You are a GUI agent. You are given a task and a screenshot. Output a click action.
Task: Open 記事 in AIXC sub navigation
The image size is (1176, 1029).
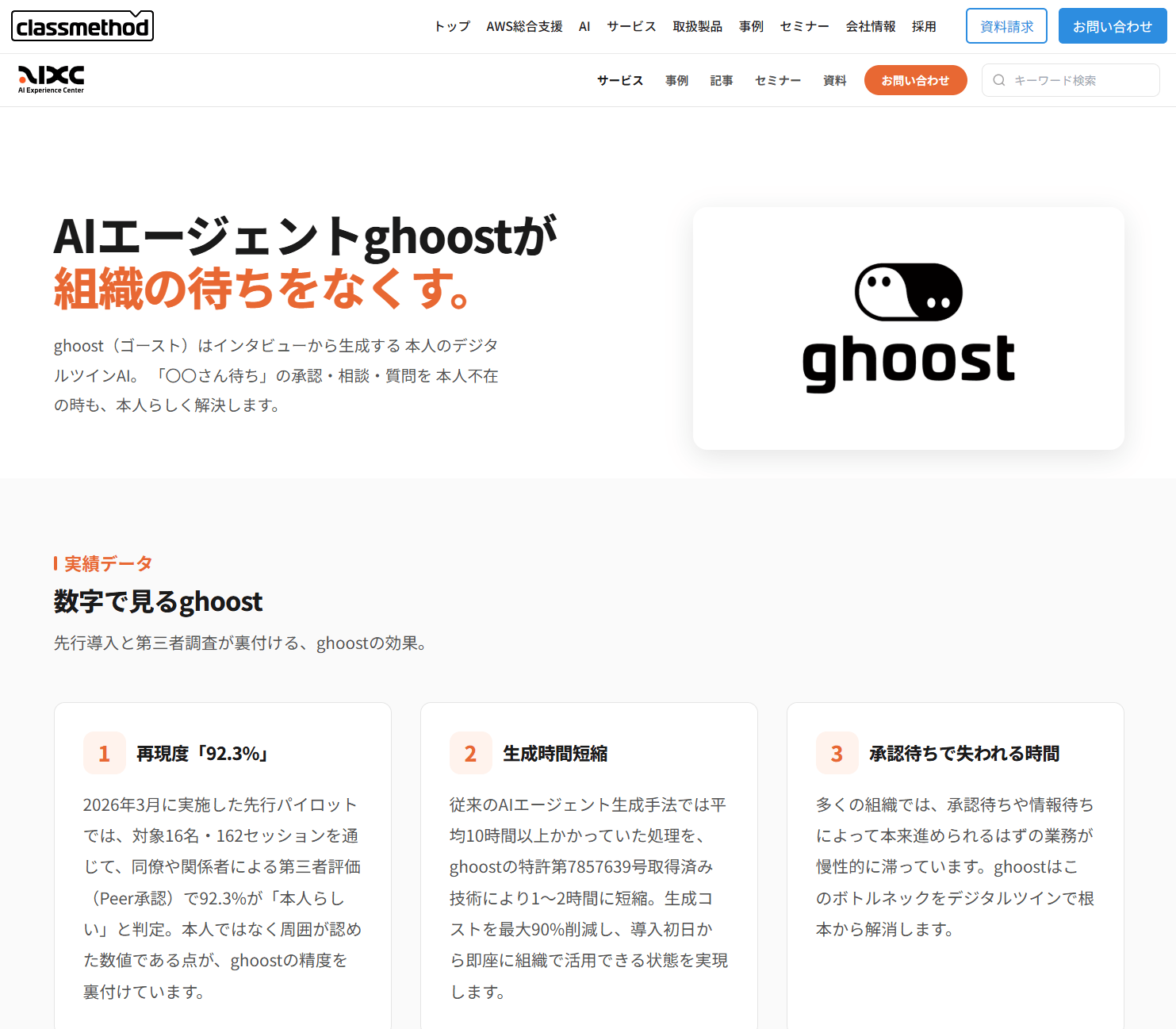(722, 81)
